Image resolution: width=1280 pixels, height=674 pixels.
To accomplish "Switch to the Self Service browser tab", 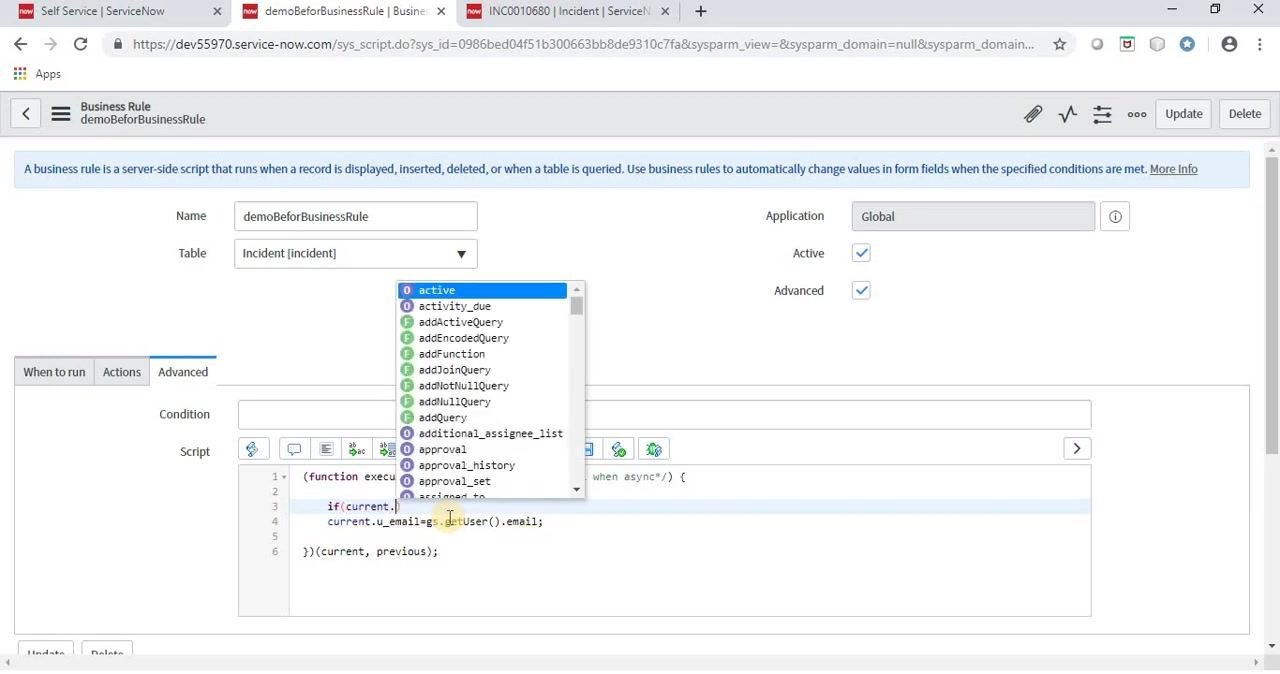I will point(103,11).
